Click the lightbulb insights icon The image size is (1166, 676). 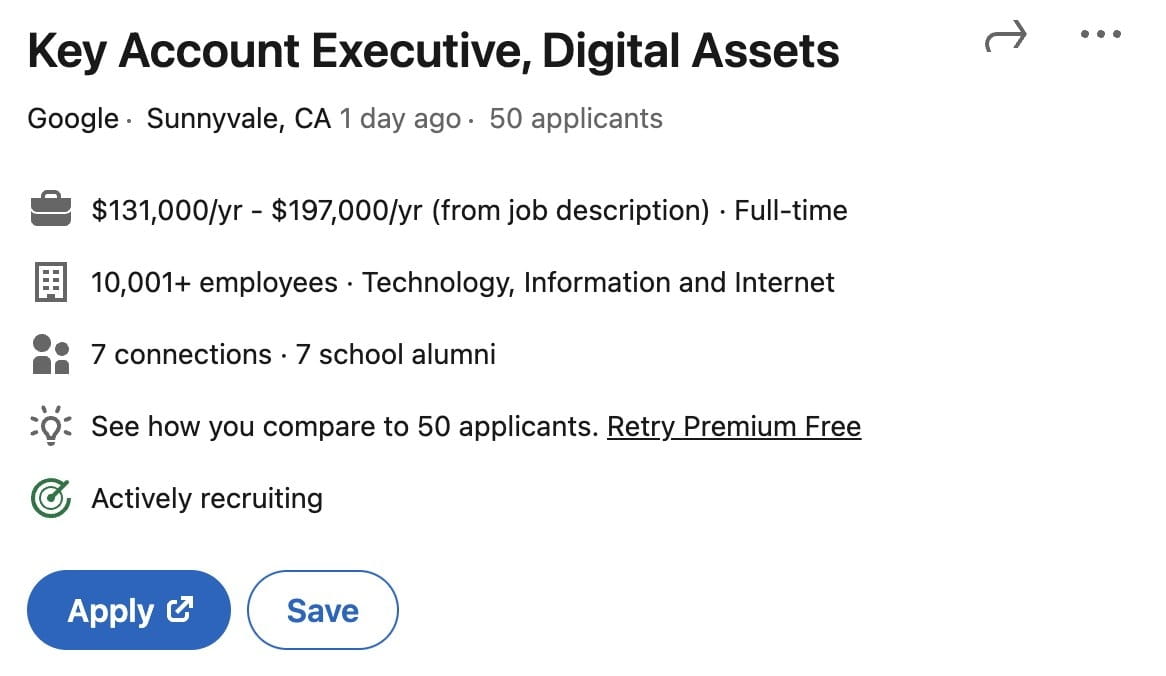coord(50,427)
